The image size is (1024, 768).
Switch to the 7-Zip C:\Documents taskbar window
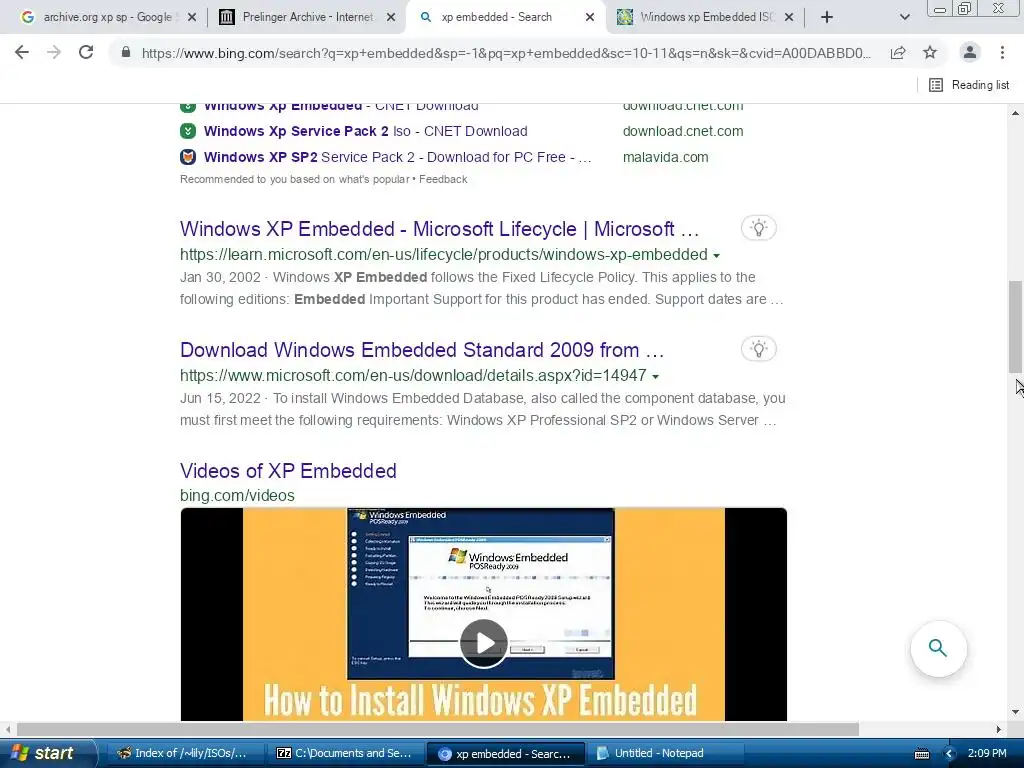(x=345, y=754)
